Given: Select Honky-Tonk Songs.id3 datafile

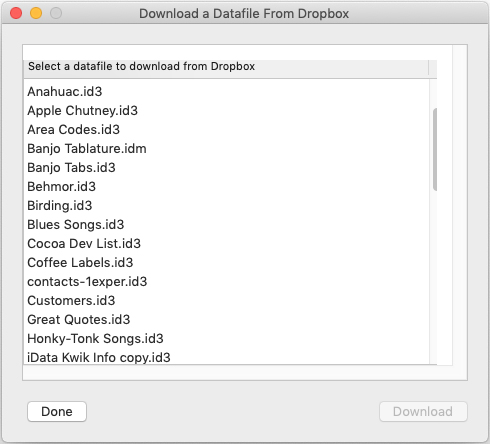Looking at the screenshot, I should tap(227, 338).
